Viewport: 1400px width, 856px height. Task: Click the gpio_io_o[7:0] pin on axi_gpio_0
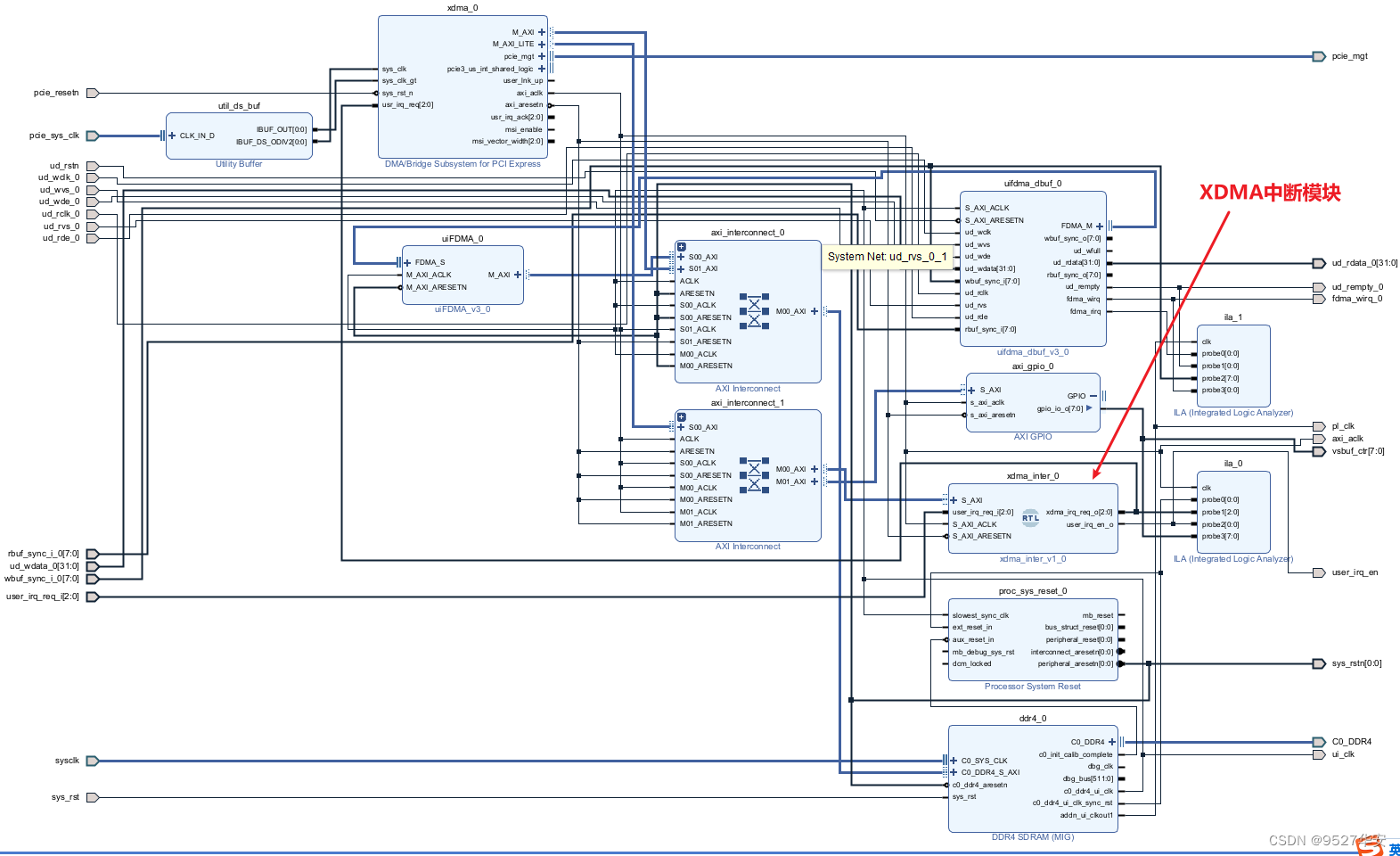pos(1060,408)
